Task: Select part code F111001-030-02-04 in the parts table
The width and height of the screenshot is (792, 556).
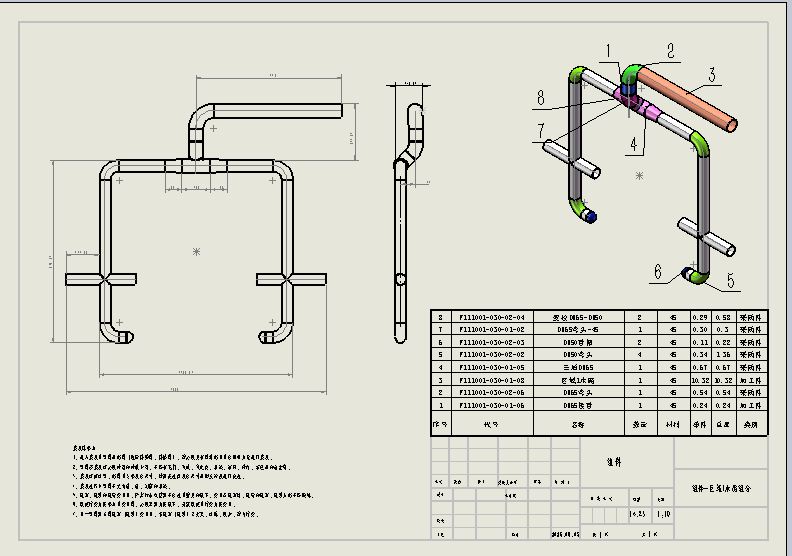Action: click(x=491, y=317)
